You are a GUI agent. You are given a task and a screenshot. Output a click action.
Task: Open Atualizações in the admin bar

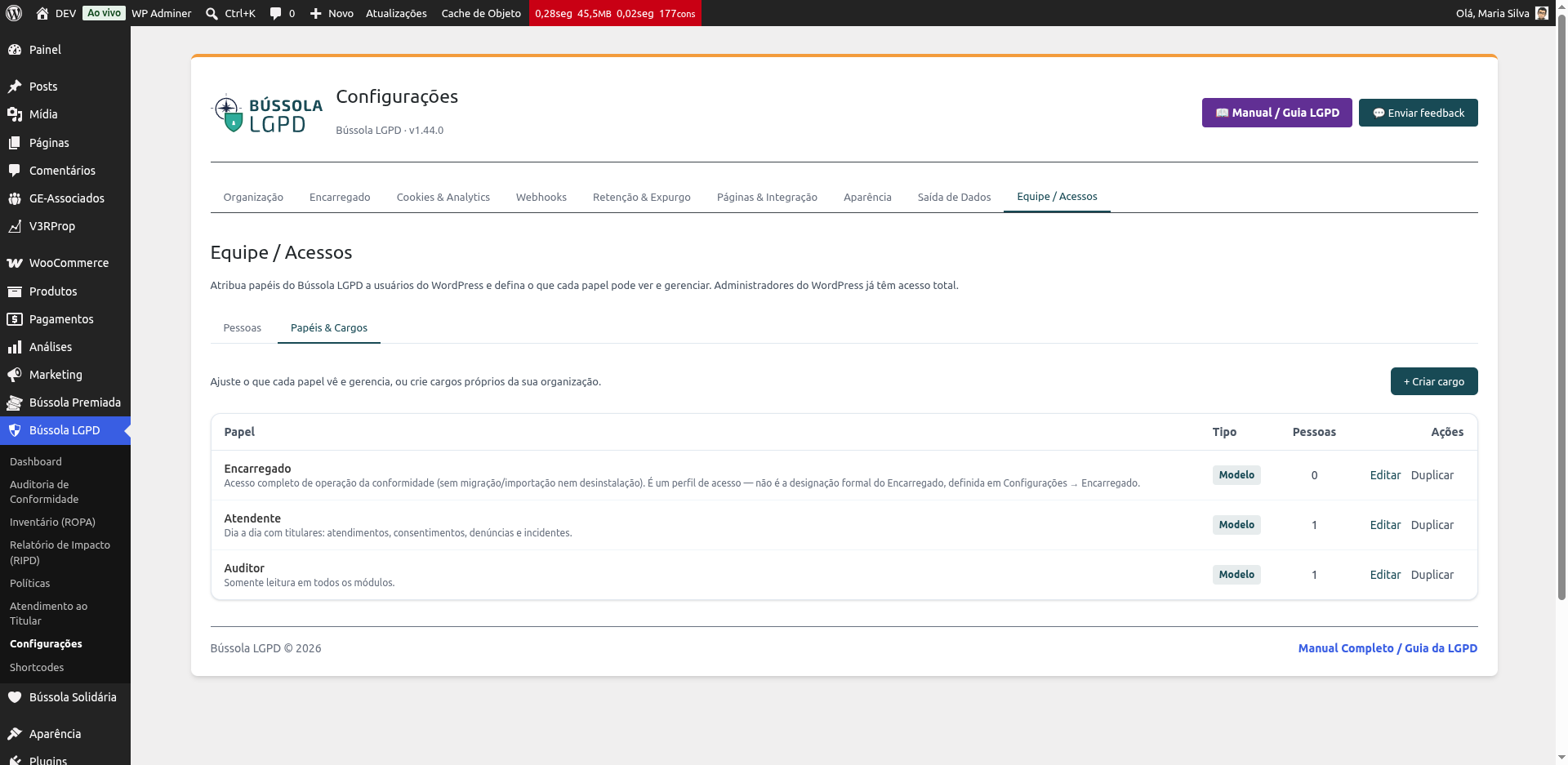[x=396, y=13]
